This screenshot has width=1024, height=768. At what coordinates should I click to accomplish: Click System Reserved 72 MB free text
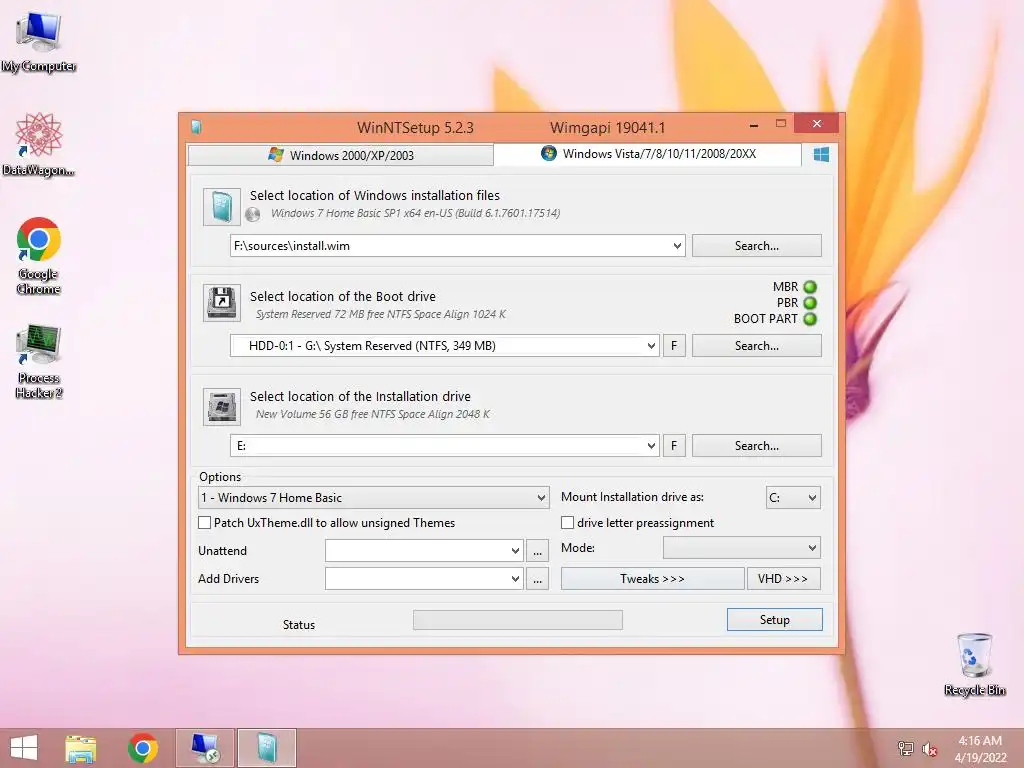pos(381,314)
